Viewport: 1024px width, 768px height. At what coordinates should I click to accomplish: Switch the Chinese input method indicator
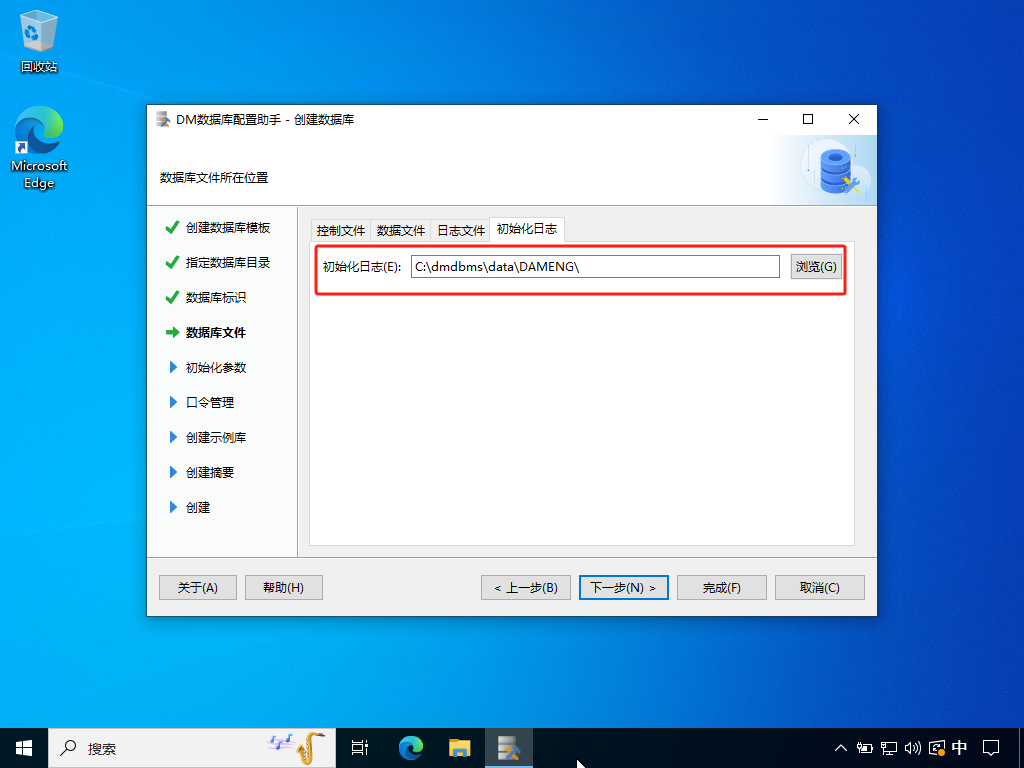pos(959,748)
